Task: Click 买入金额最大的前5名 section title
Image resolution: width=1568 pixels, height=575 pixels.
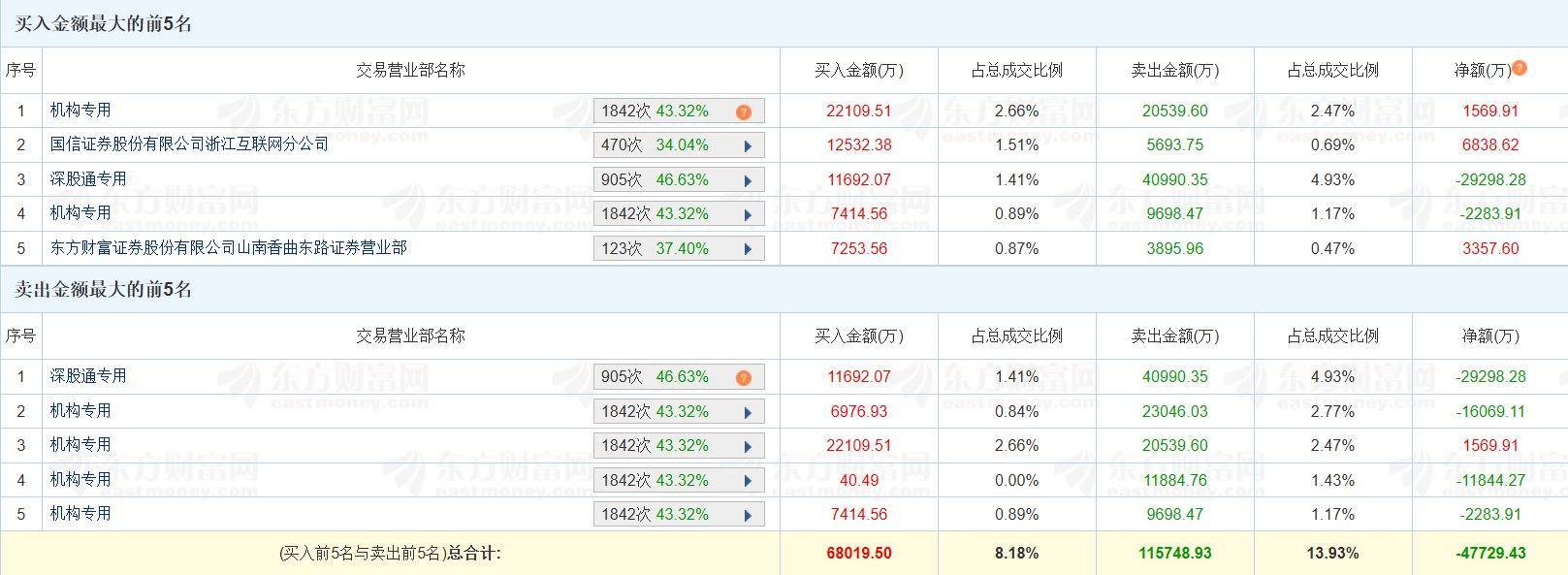Action: (x=104, y=24)
